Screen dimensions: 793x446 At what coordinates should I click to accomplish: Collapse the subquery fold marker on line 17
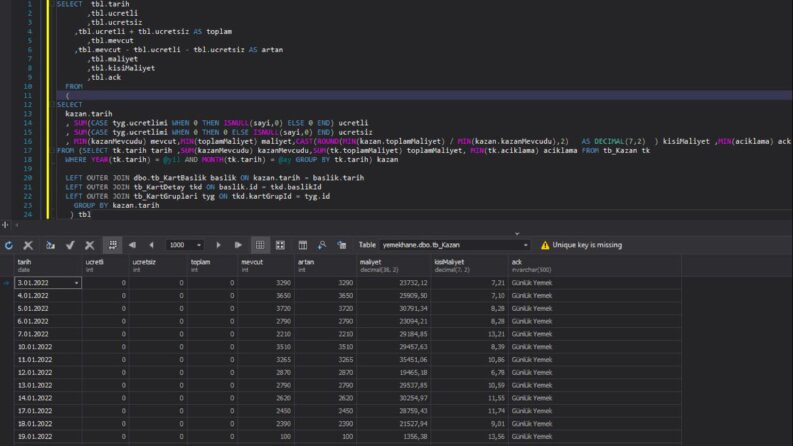click(x=54, y=151)
